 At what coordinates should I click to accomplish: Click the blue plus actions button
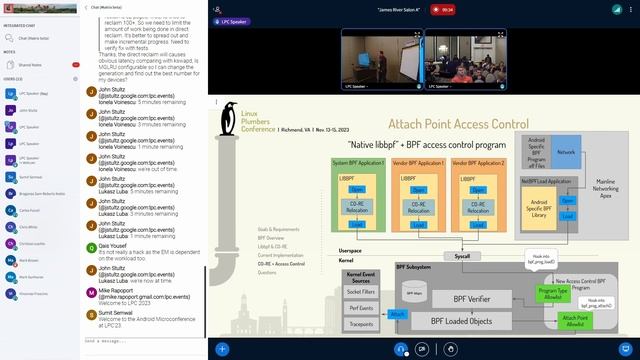[x=222, y=349]
